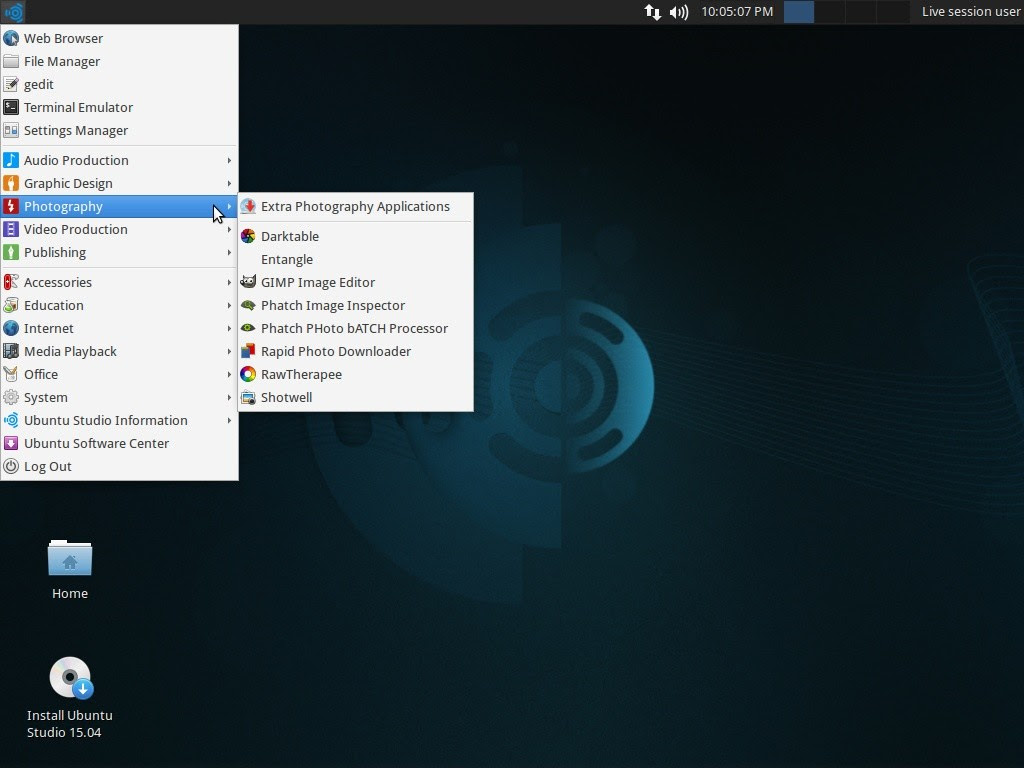Select Extra Photography Applications entry

355,206
